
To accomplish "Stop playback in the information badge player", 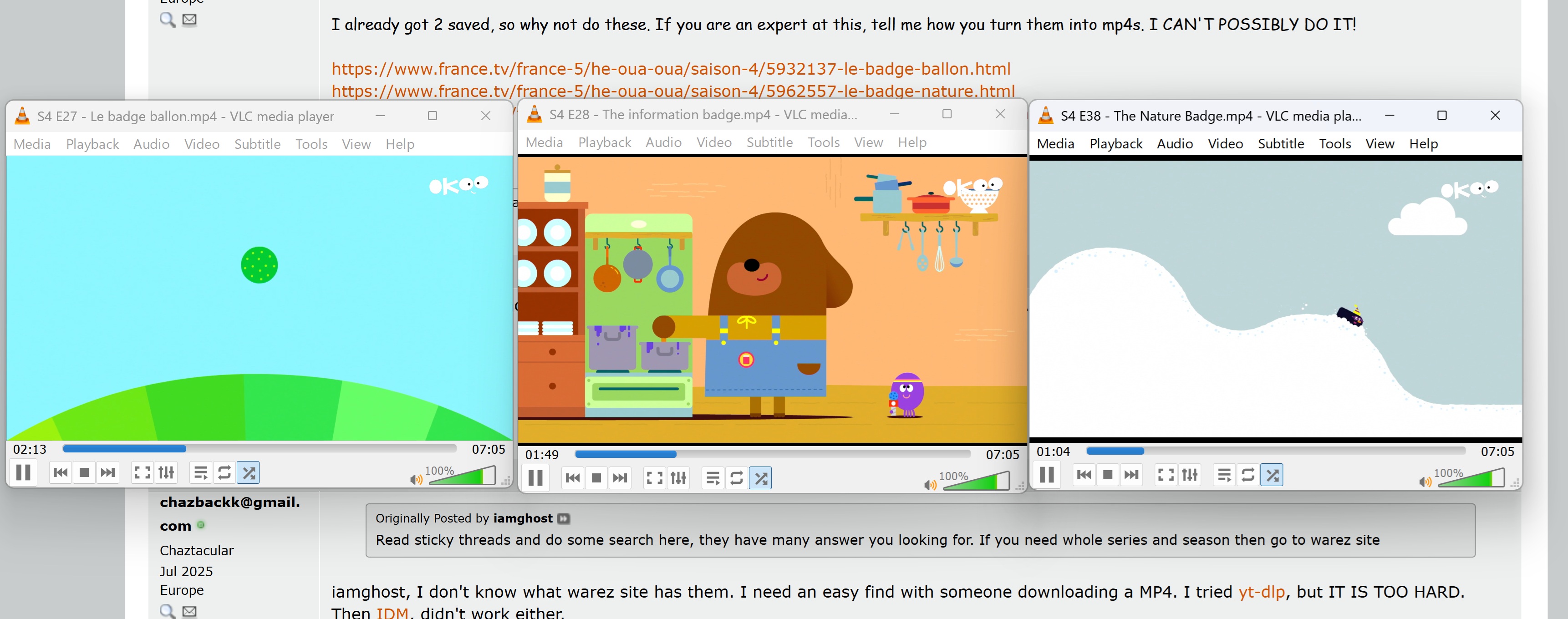I will 596,478.
